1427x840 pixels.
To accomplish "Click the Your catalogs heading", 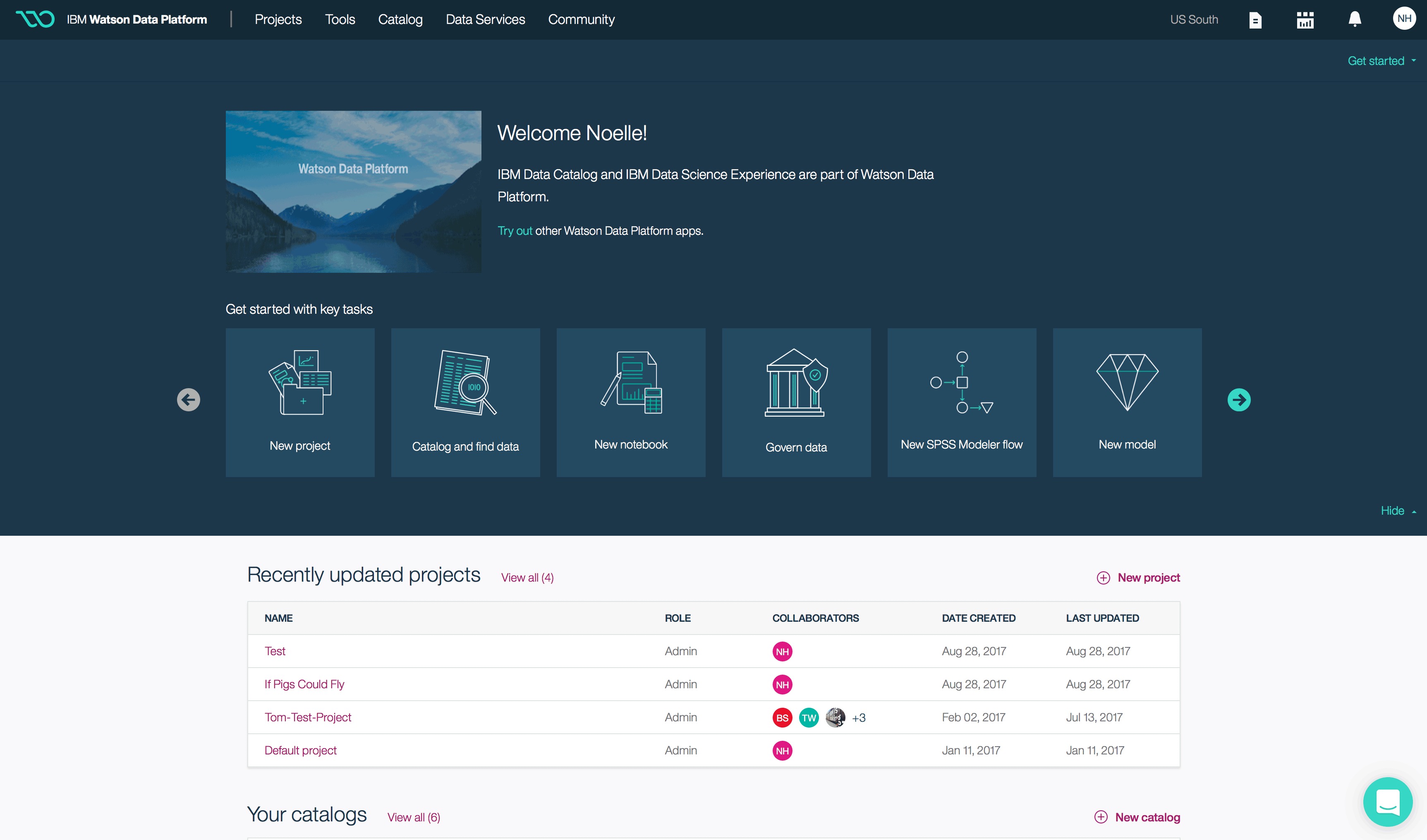I will click(x=307, y=814).
